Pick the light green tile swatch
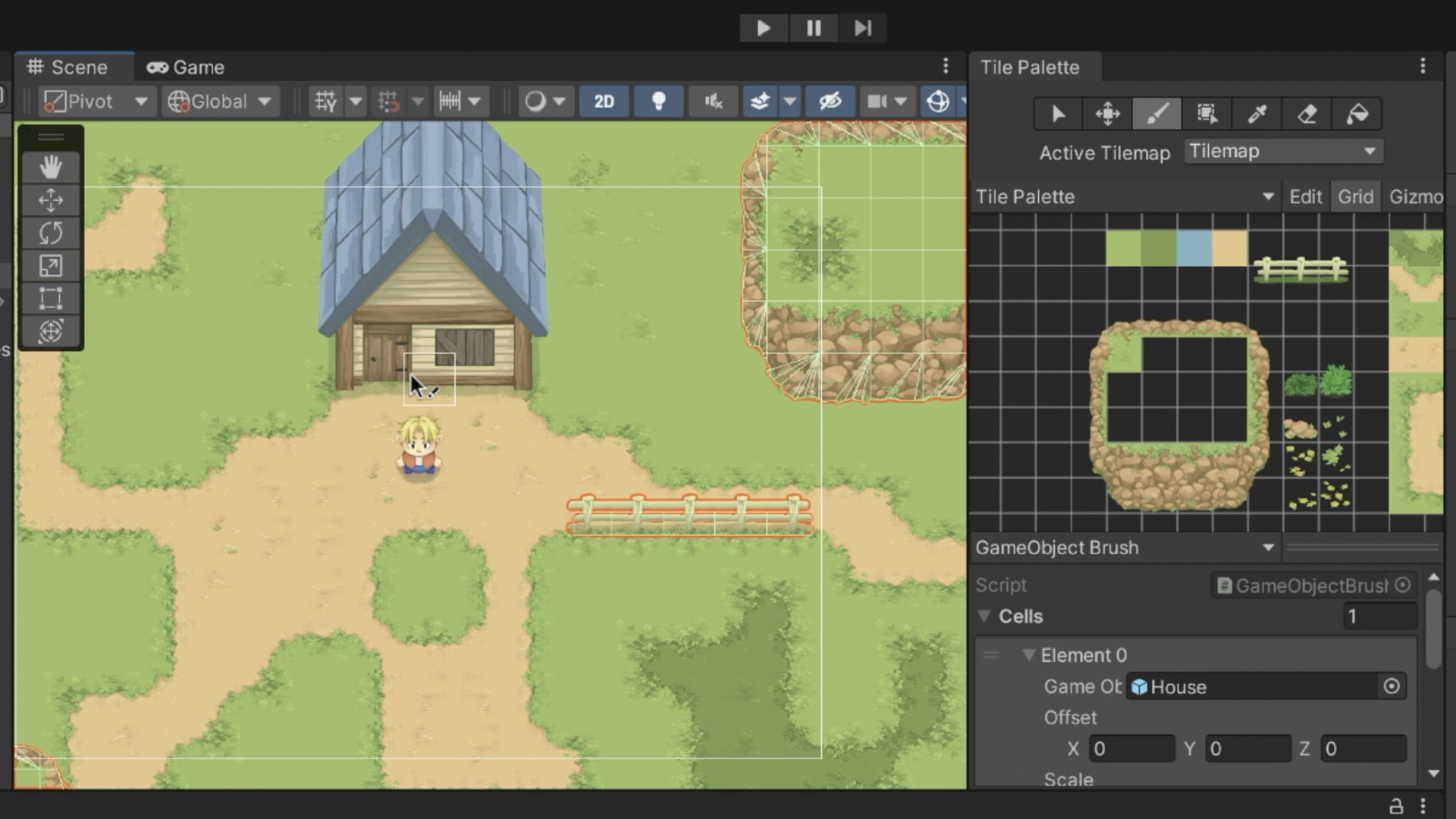 coord(1123,248)
